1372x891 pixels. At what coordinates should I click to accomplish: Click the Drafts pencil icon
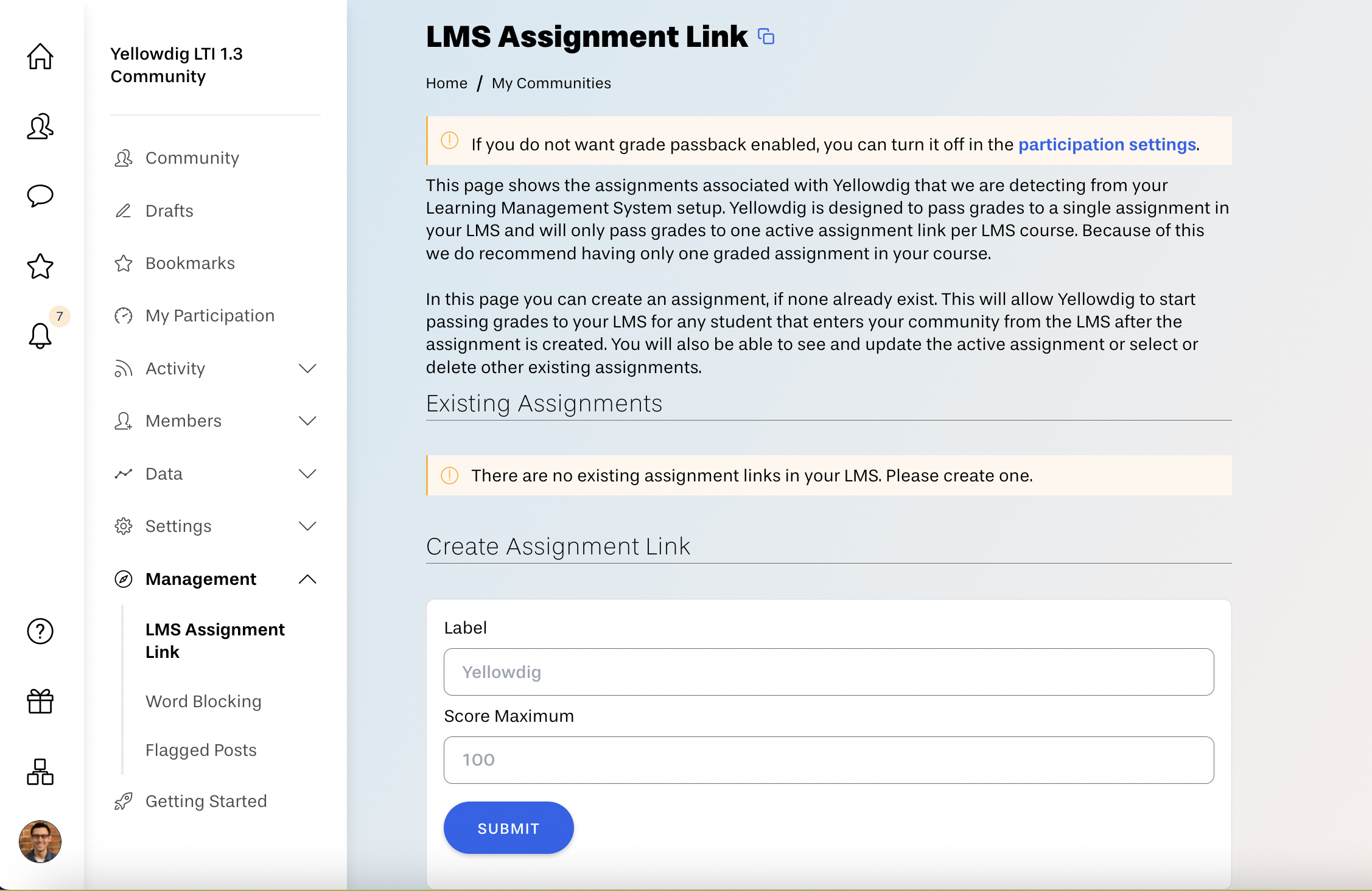tap(124, 211)
